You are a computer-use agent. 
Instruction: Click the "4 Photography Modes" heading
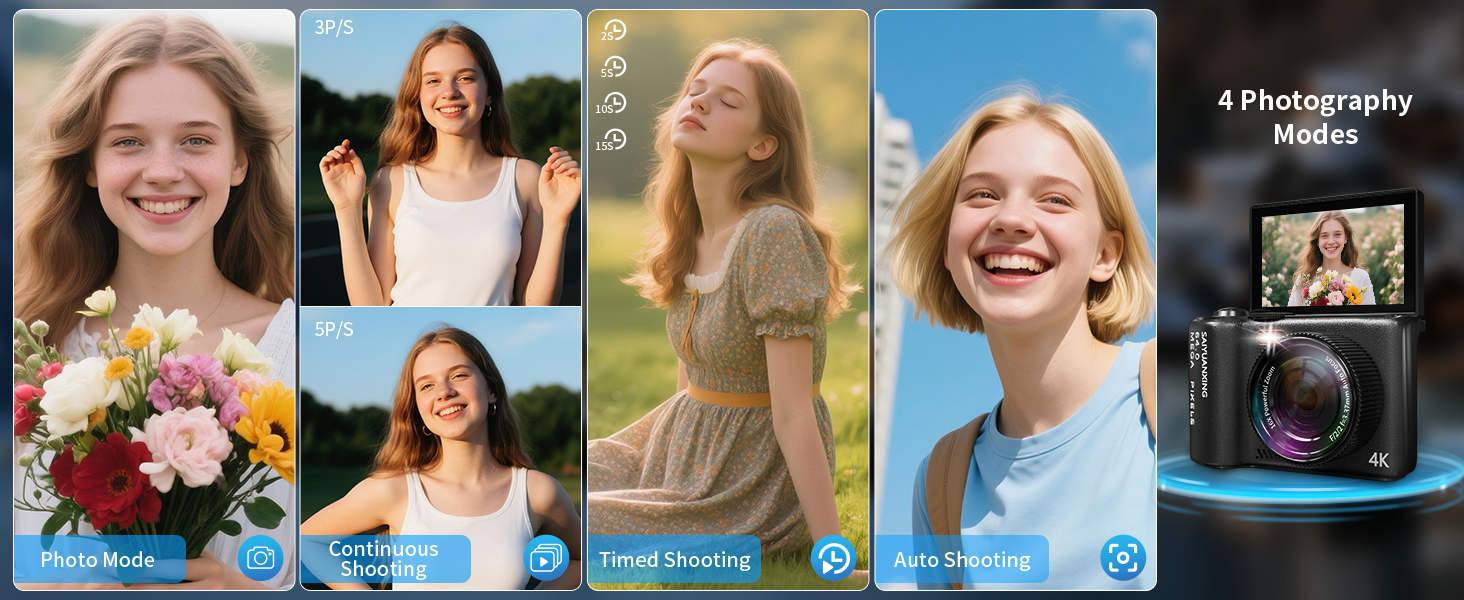pyautogui.click(x=1315, y=117)
